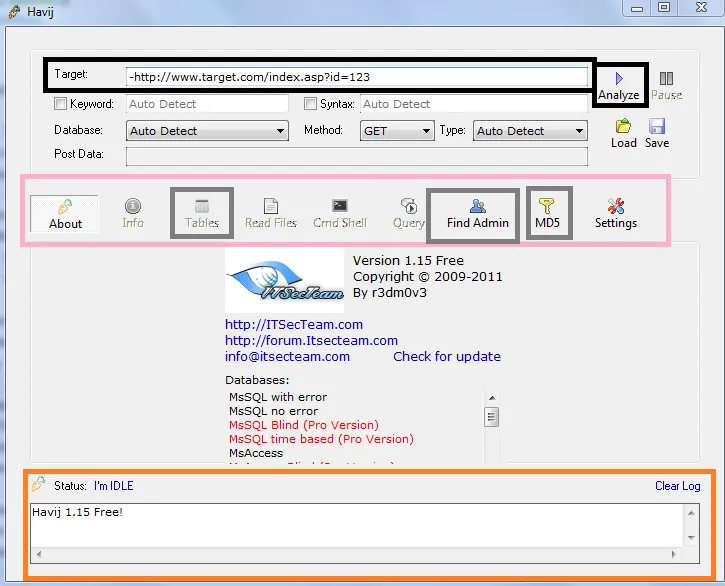Click the Syntax Auto Detect field
This screenshot has width=725, height=586.
click(x=474, y=104)
